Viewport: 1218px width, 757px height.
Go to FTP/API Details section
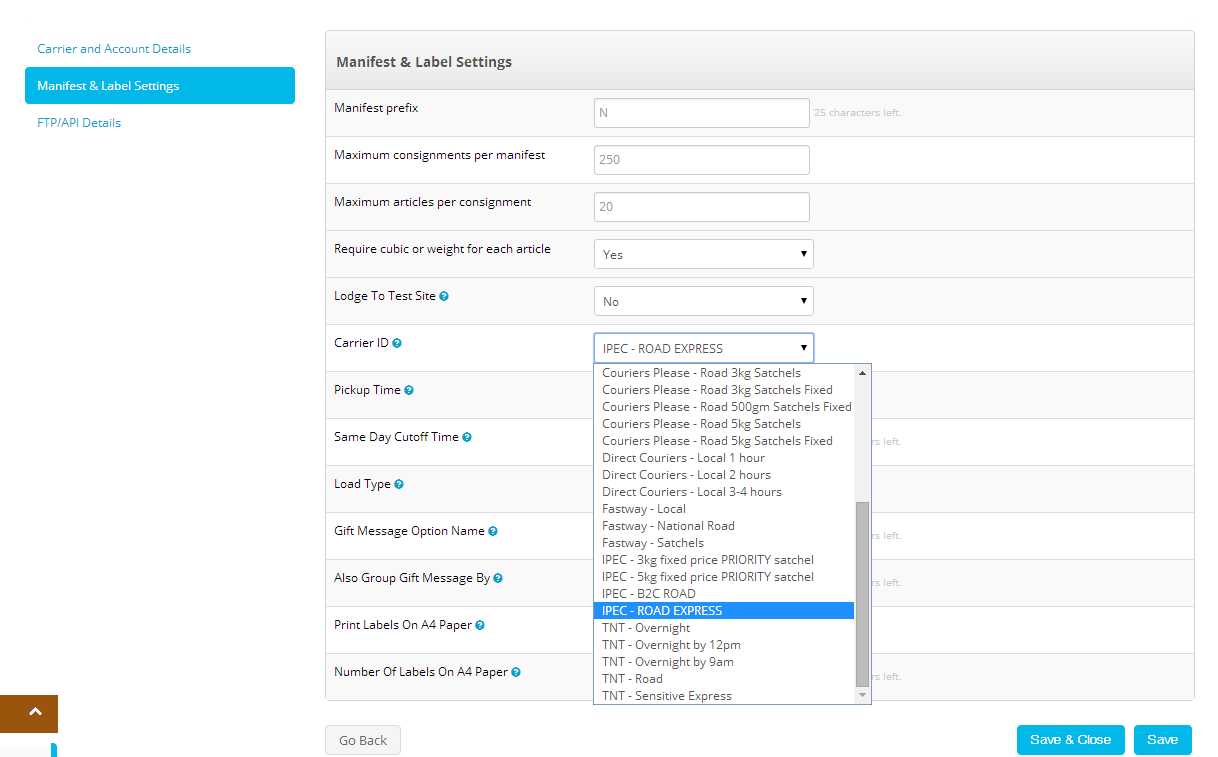tap(79, 123)
